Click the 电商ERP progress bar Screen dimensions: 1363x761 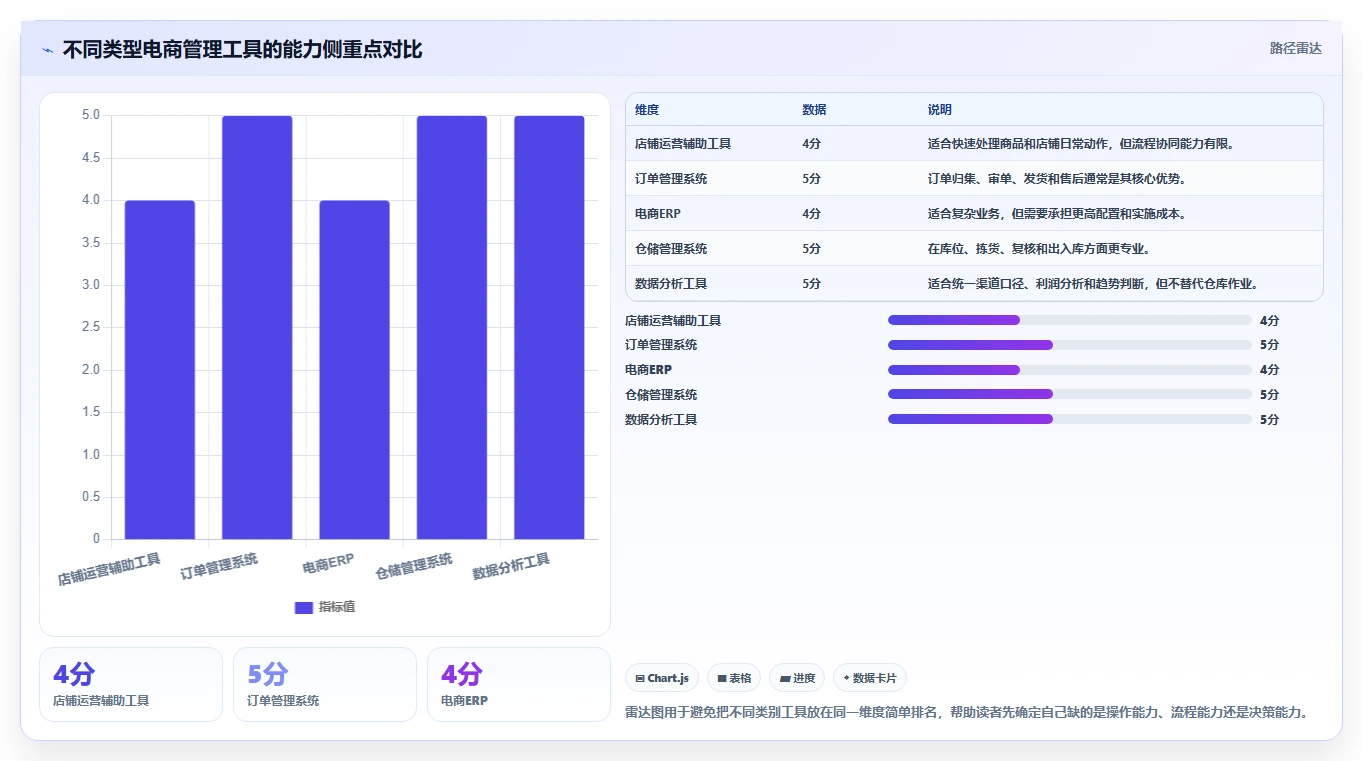(x=1070, y=370)
